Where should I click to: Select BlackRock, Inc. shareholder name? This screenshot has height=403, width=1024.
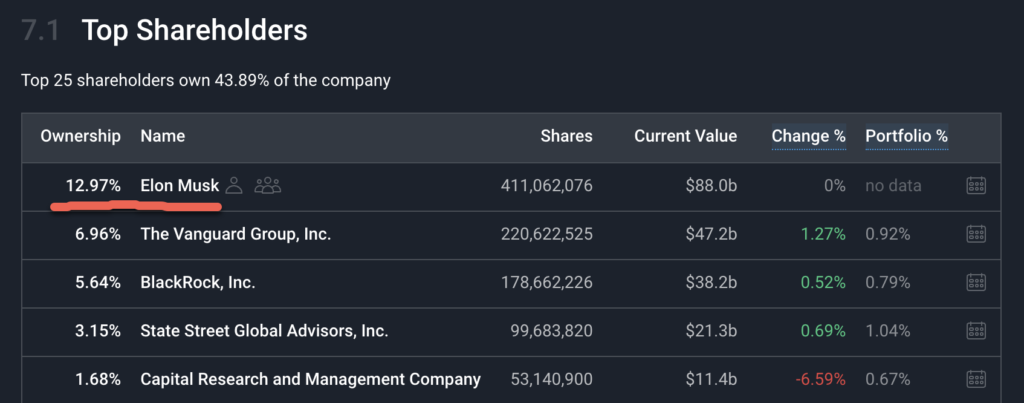pyautogui.click(x=198, y=283)
